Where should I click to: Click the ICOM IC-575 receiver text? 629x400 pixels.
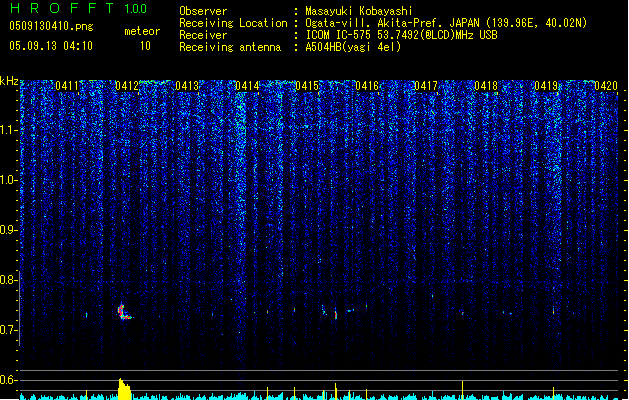coord(401,35)
